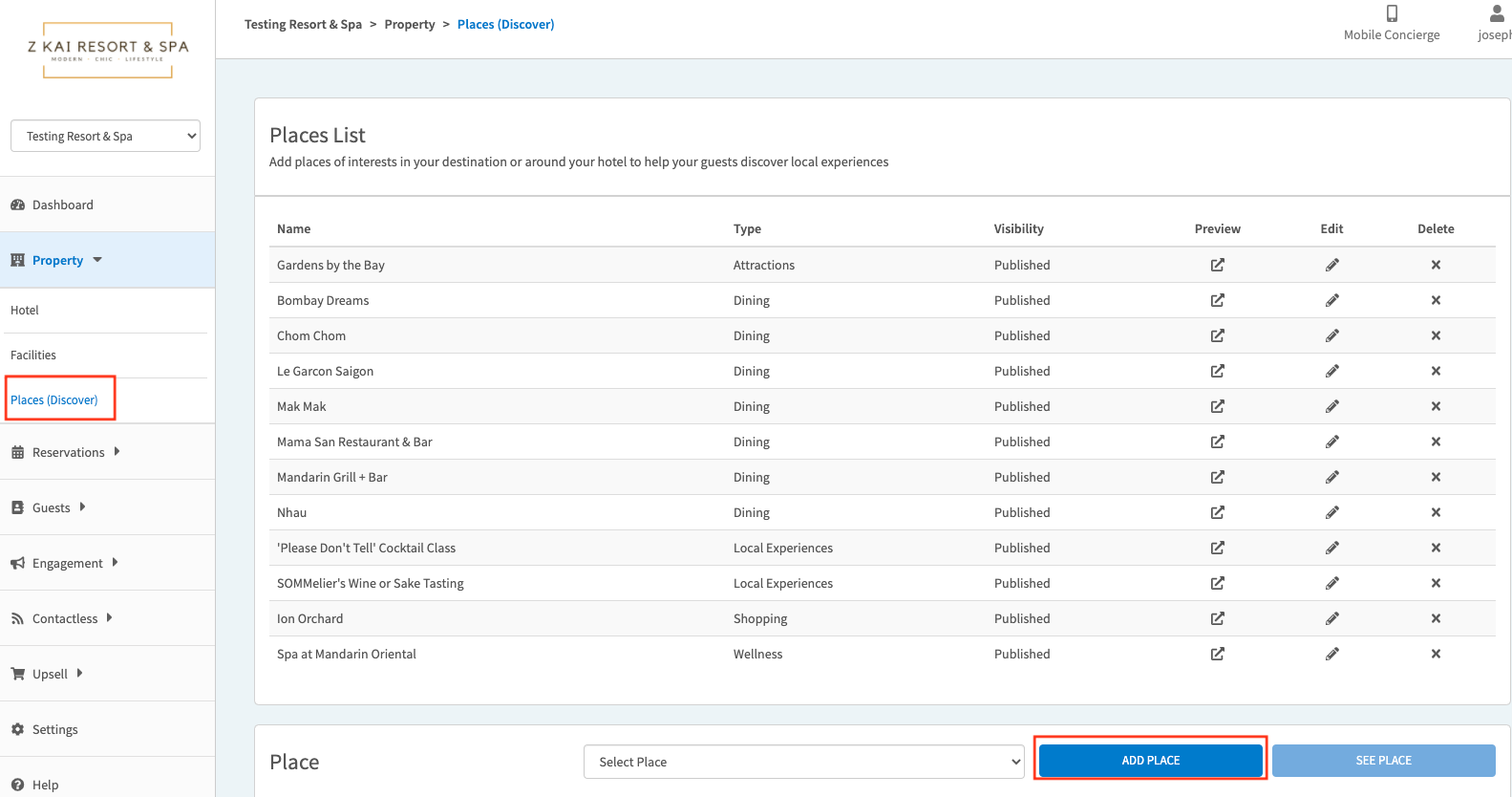
Task: Click the Mobile Concierge phone icon
Action: pyautogui.click(x=1392, y=13)
